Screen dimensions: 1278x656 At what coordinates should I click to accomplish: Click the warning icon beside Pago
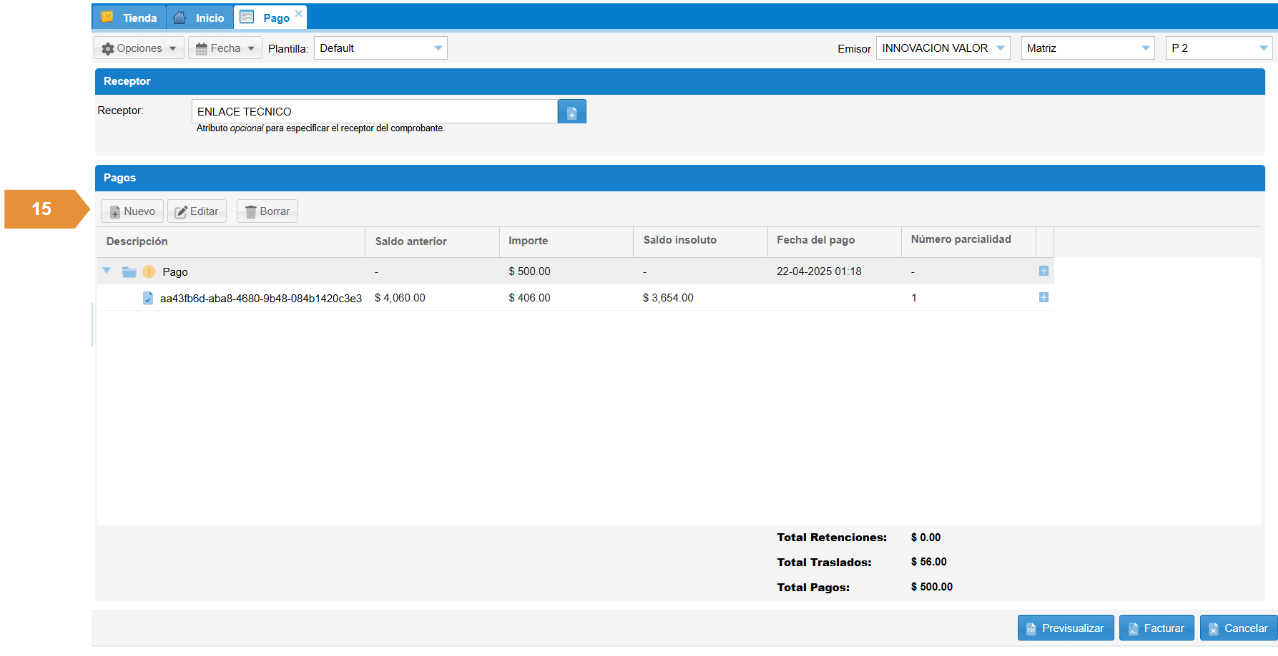pyautogui.click(x=149, y=271)
